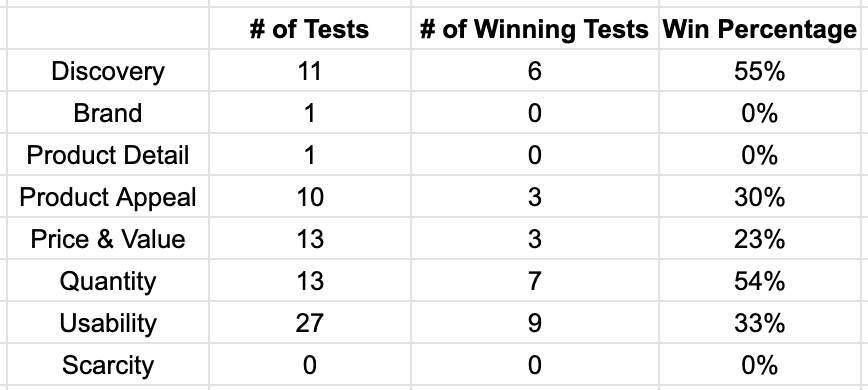This screenshot has width=868, height=390.
Task: Select the Scarcity row label cell
Action: point(108,365)
